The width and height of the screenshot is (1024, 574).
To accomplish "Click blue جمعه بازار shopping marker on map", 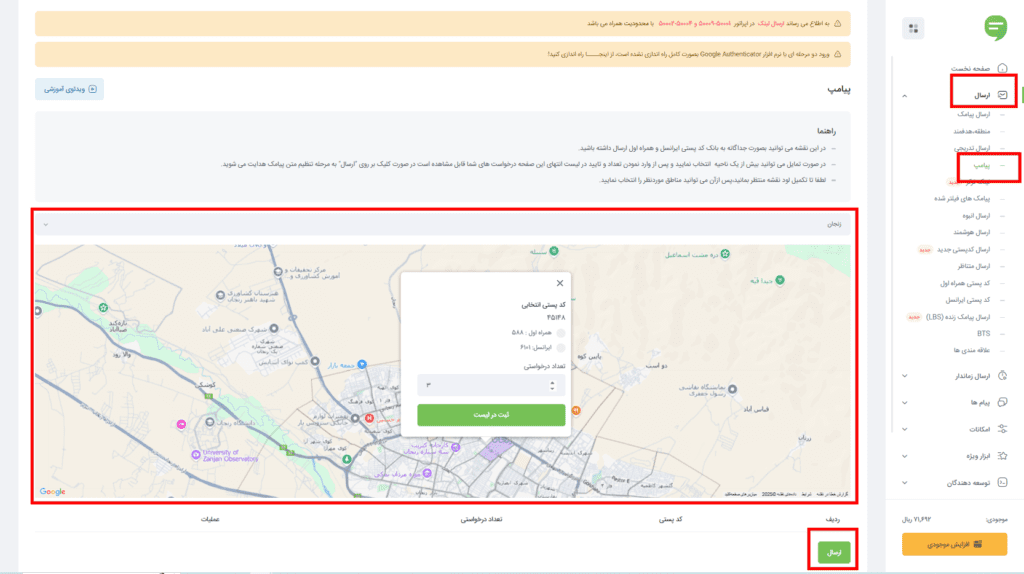I will coord(362,364).
